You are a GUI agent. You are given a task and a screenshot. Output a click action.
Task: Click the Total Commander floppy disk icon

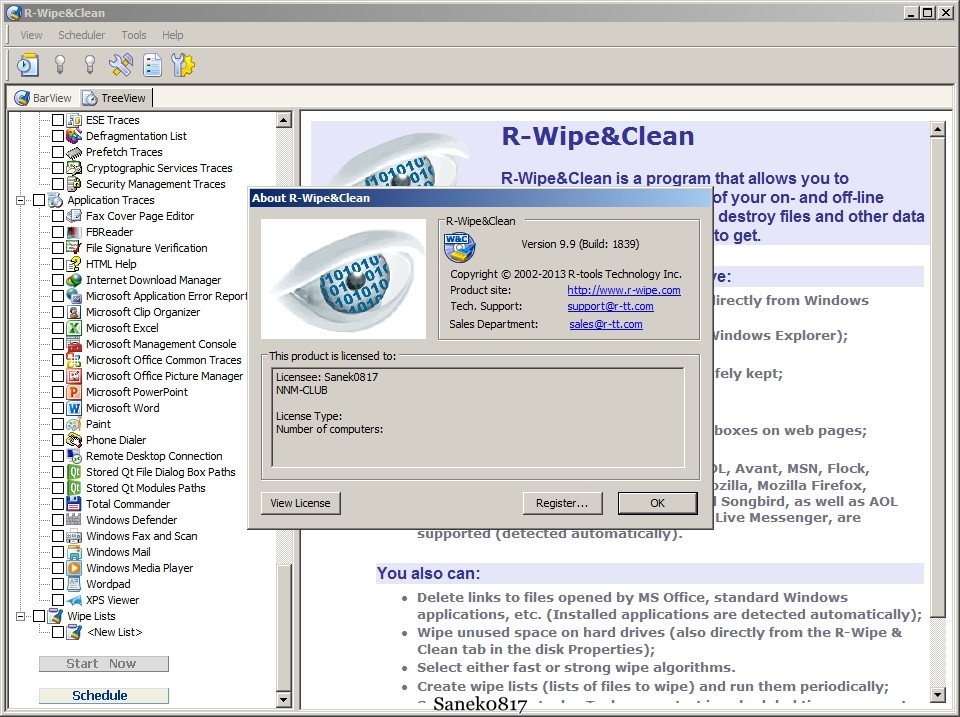74,504
